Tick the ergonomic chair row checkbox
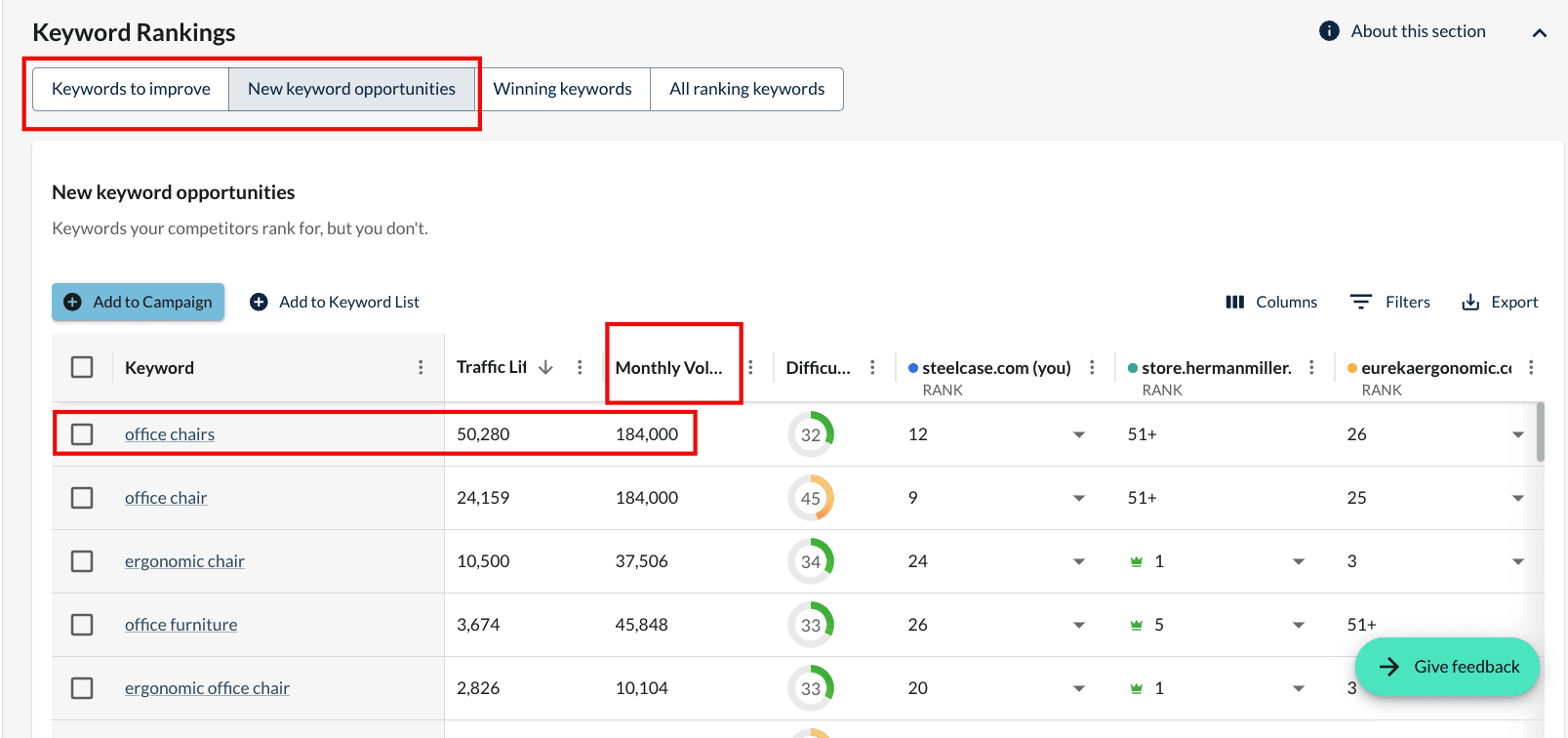Image resolution: width=1568 pixels, height=738 pixels. [x=82, y=561]
